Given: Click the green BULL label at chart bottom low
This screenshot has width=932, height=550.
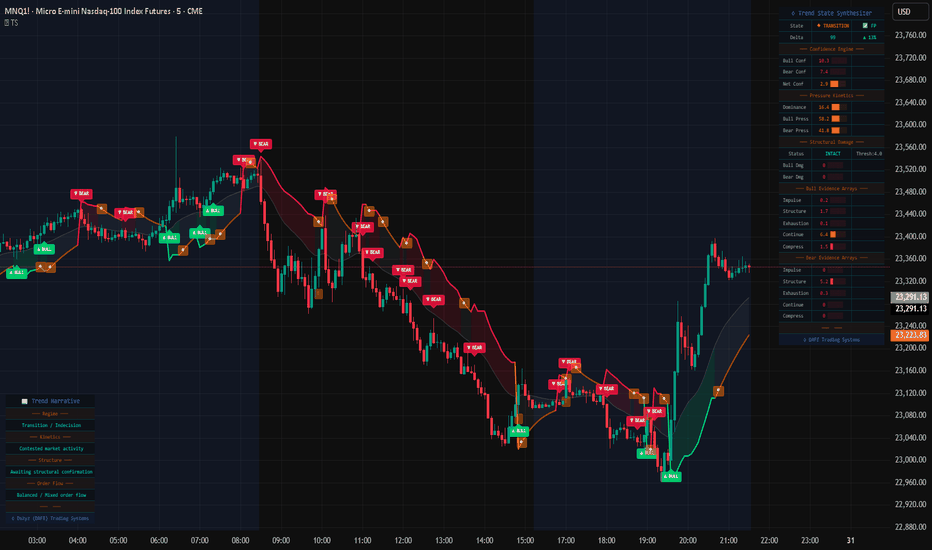Looking at the screenshot, I should [x=670, y=476].
